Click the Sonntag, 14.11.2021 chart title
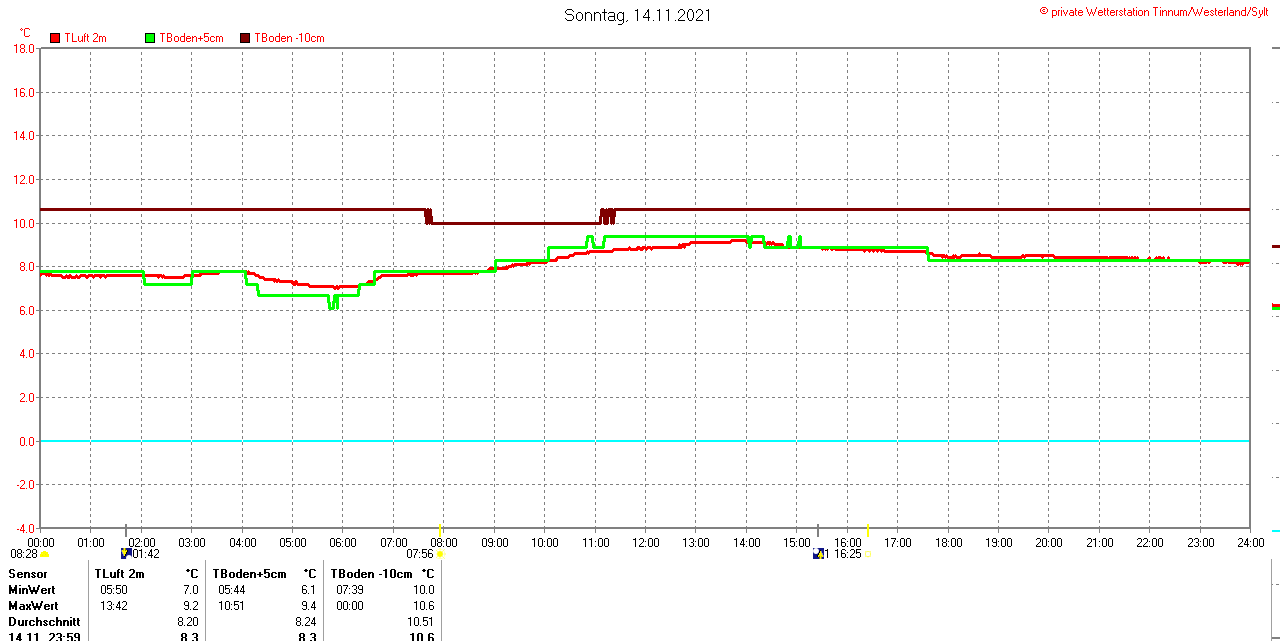 (638, 15)
